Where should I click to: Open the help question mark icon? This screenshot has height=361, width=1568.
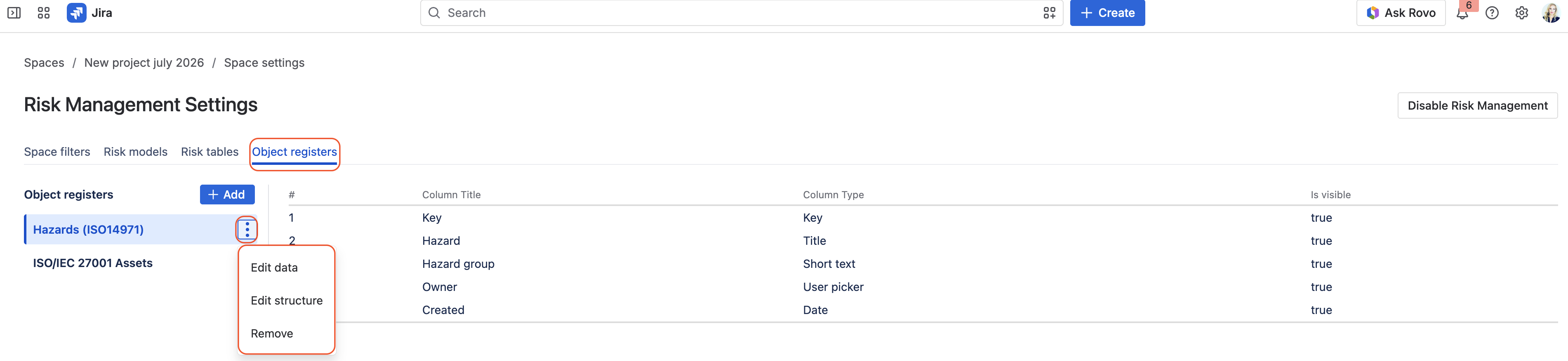pyautogui.click(x=1491, y=13)
